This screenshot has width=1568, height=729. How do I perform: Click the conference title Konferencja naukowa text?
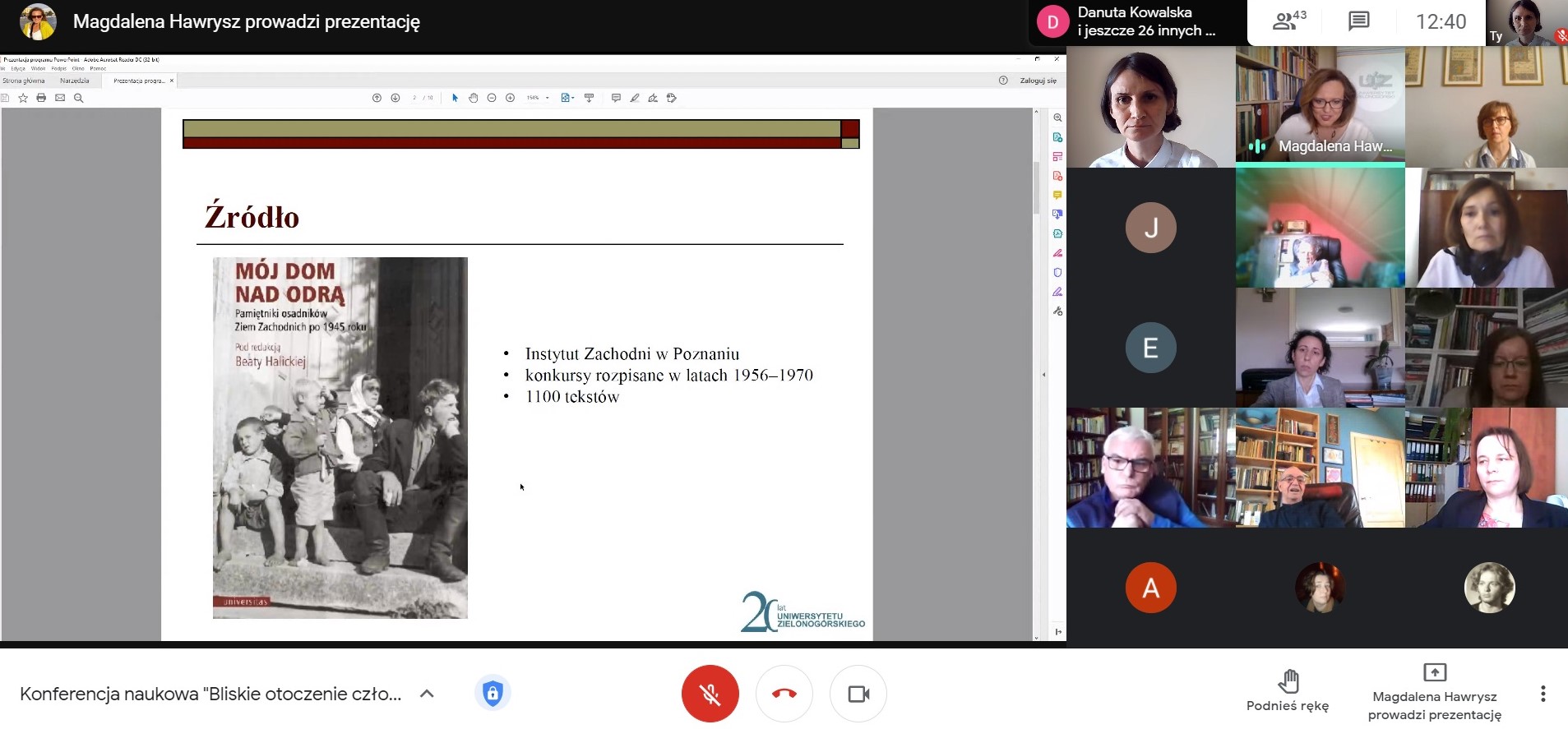pyautogui.click(x=210, y=694)
